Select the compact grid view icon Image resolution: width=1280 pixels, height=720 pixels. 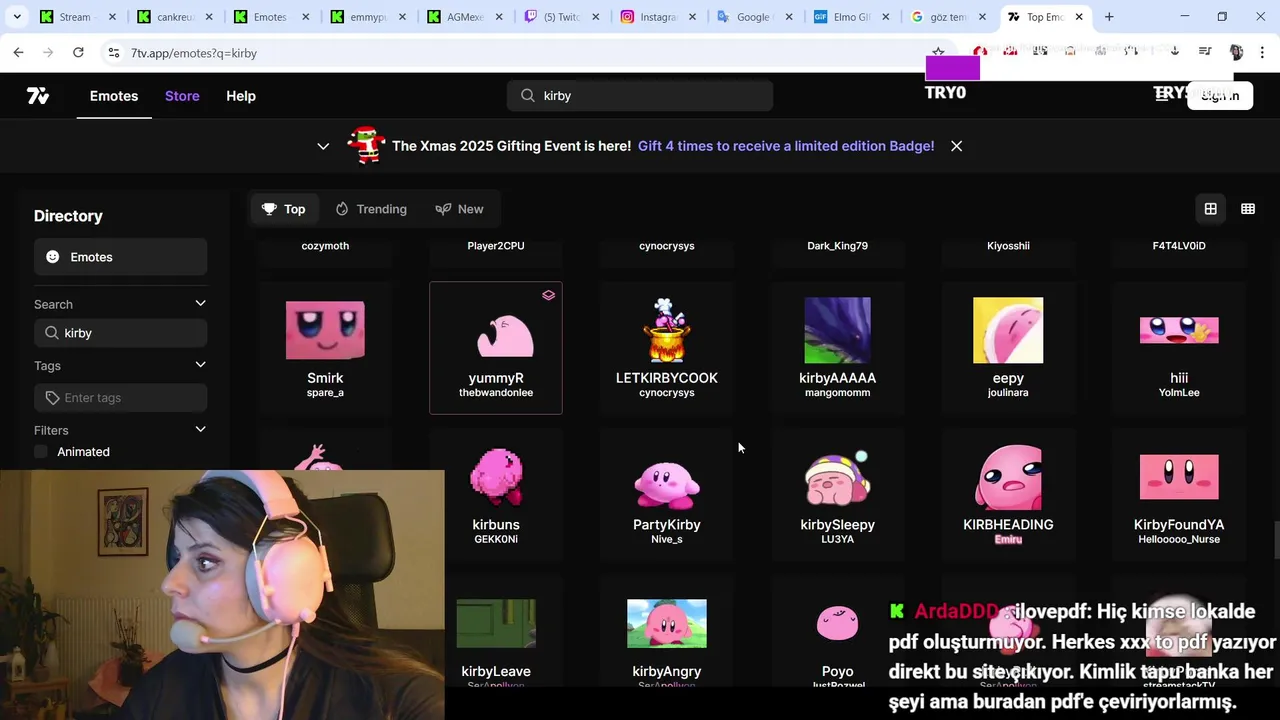pos(1248,209)
